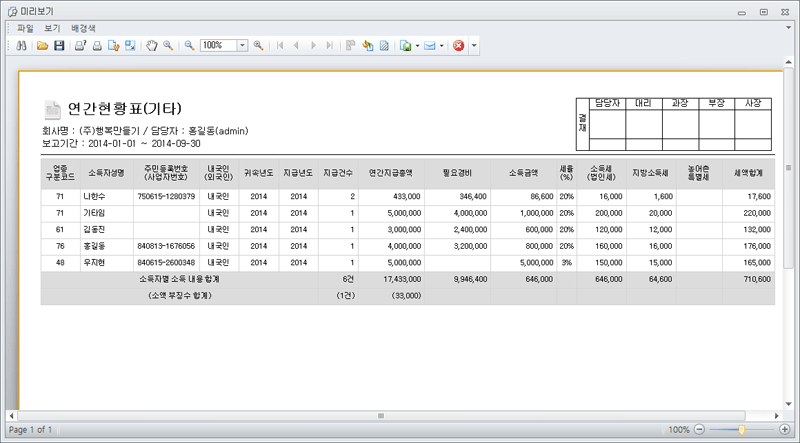Screen dimensions: 800x443
Task: Expand the export document dropdown arrow
Action: 418,46
